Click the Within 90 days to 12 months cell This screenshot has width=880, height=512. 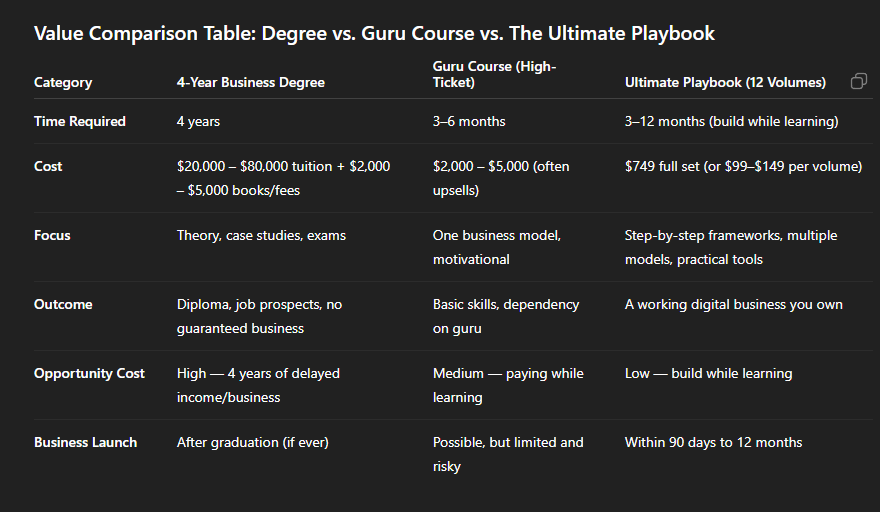(713, 443)
